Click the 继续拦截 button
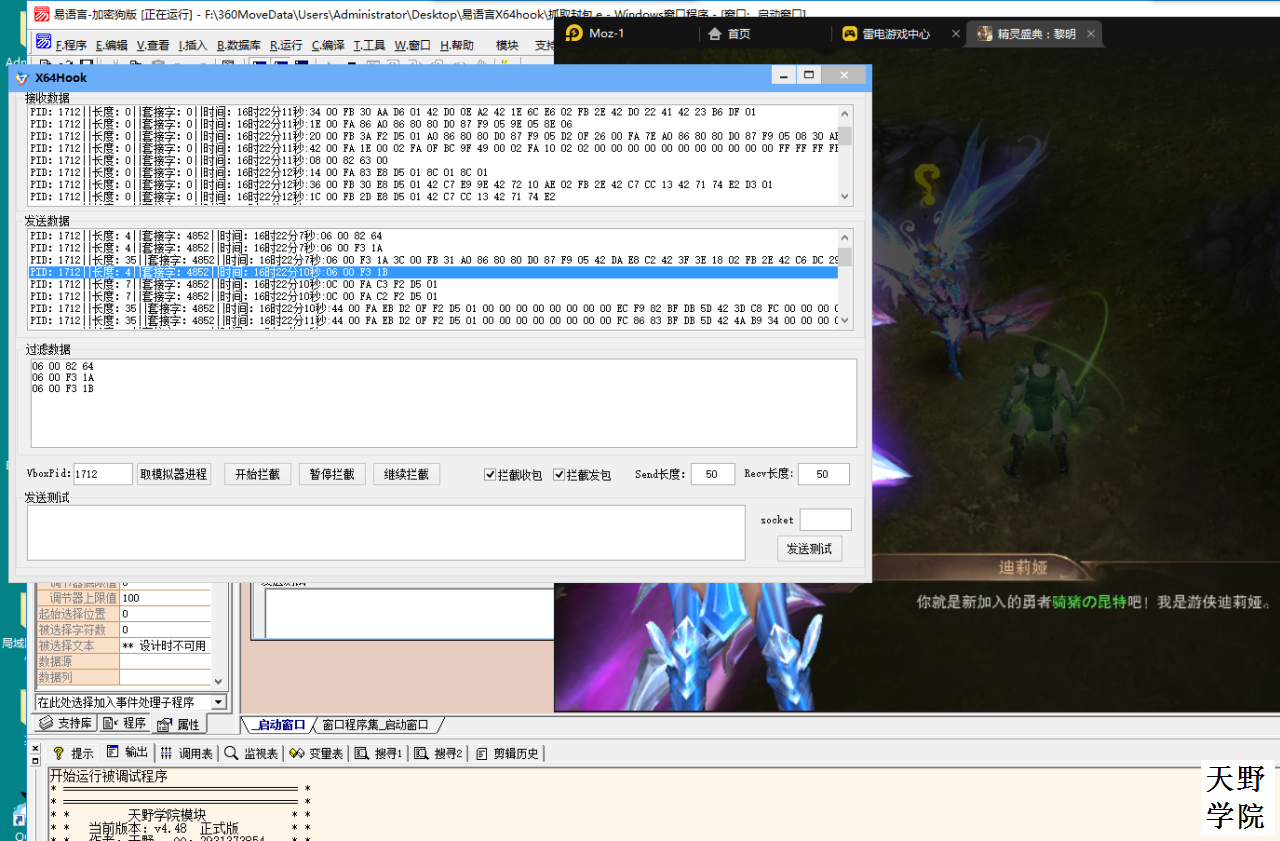The width and height of the screenshot is (1280, 841). (406, 474)
